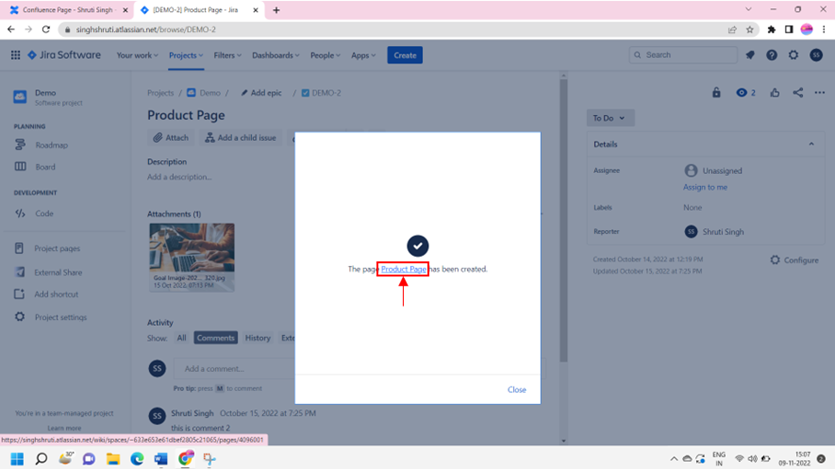
Task: Click the browser address bar URL
Action: click(x=146, y=29)
